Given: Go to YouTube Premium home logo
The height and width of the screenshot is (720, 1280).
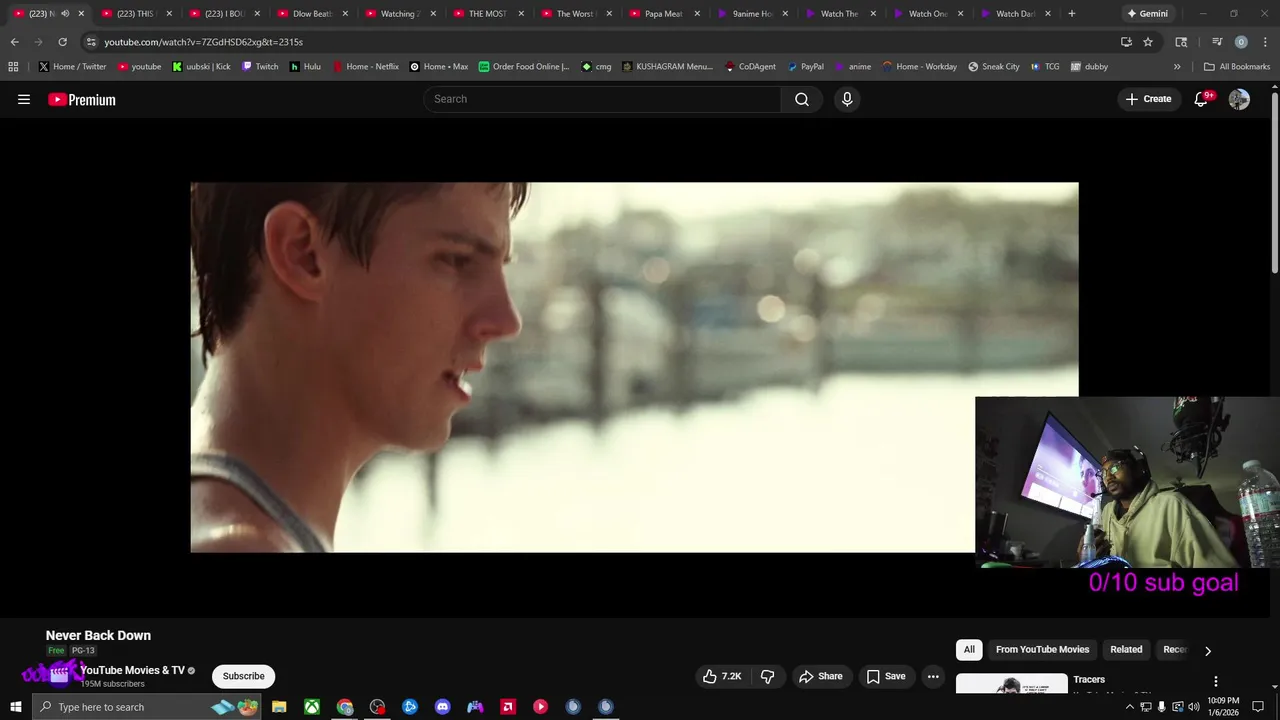Looking at the screenshot, I should [x=82, y=99].
